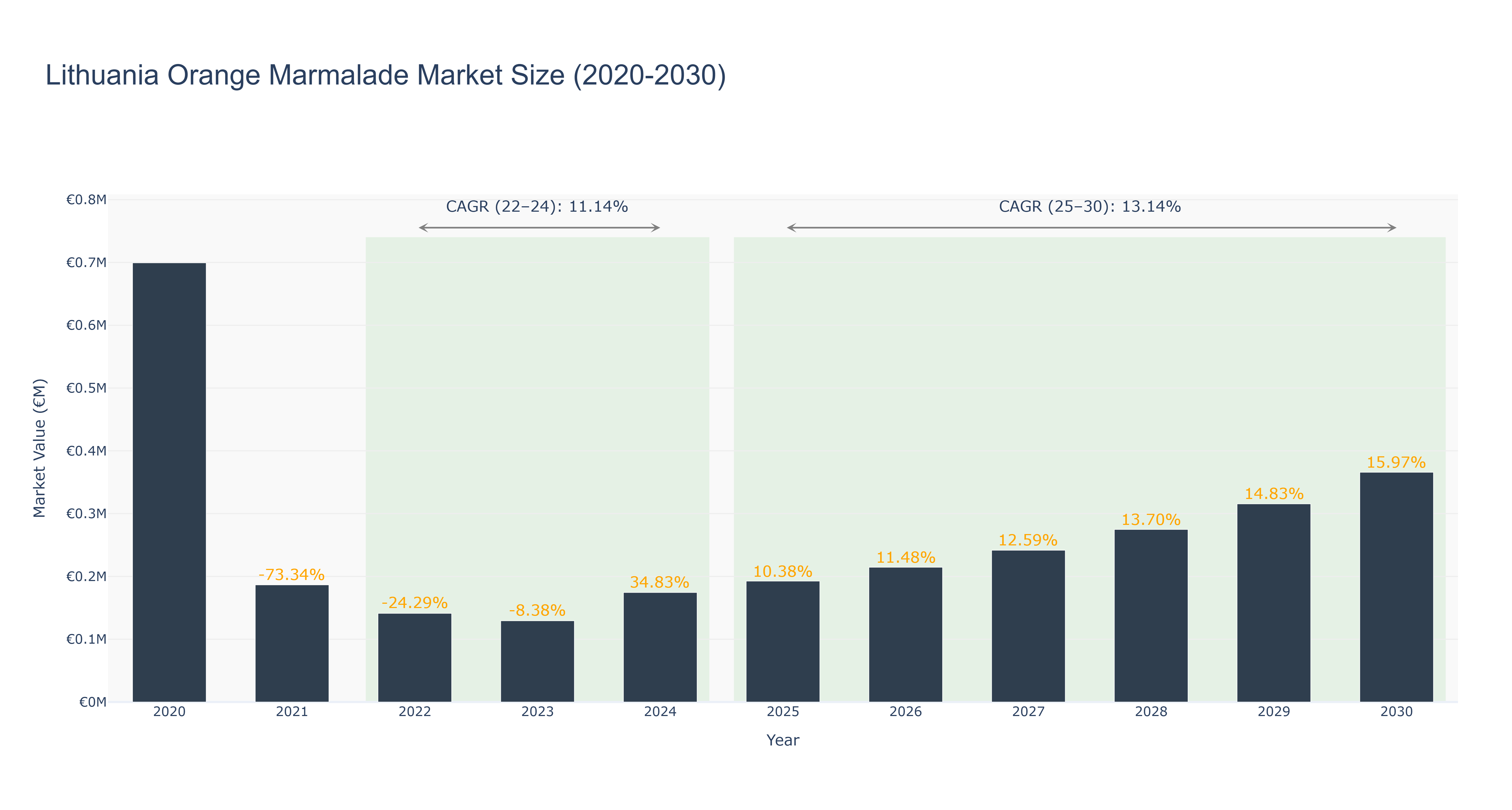The image size is (1512, 810).
Task: Click the €0.4M y-axis tick label
Action: point(86,451)
